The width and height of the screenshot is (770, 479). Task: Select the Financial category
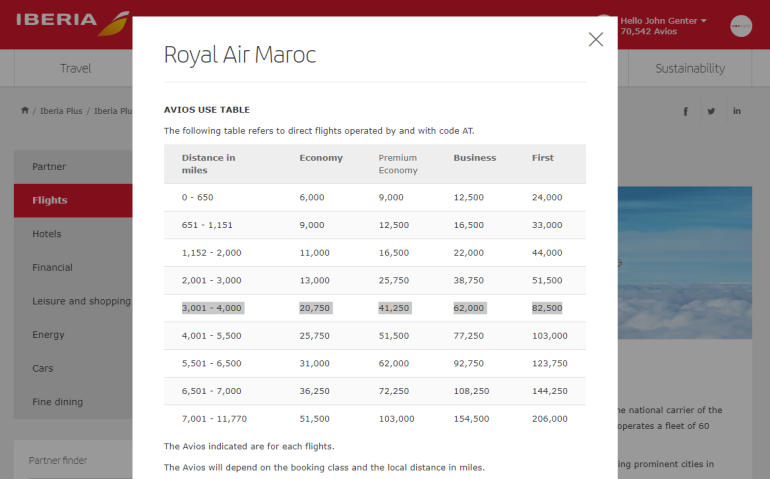coord(53,267)
